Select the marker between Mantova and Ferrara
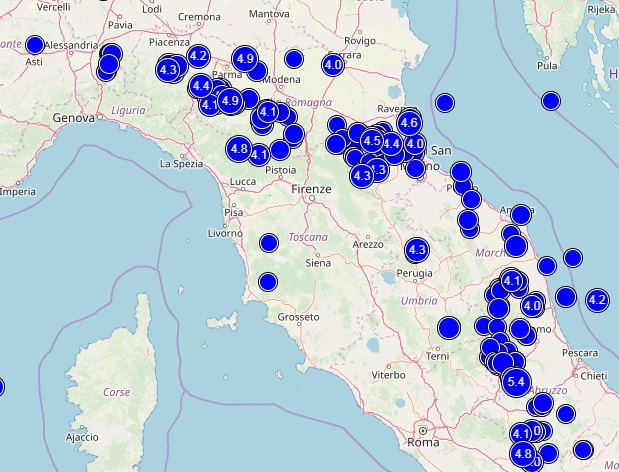Image resolution: width=619 pixels, height=472 pixels. coord(294,59)
